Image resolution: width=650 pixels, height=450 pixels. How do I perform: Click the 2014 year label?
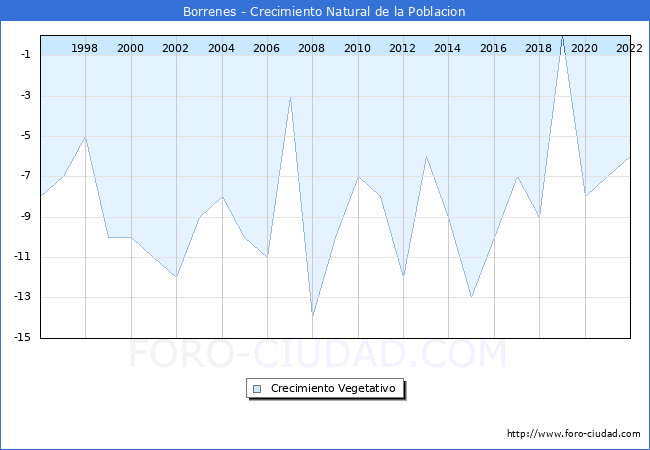447,48
